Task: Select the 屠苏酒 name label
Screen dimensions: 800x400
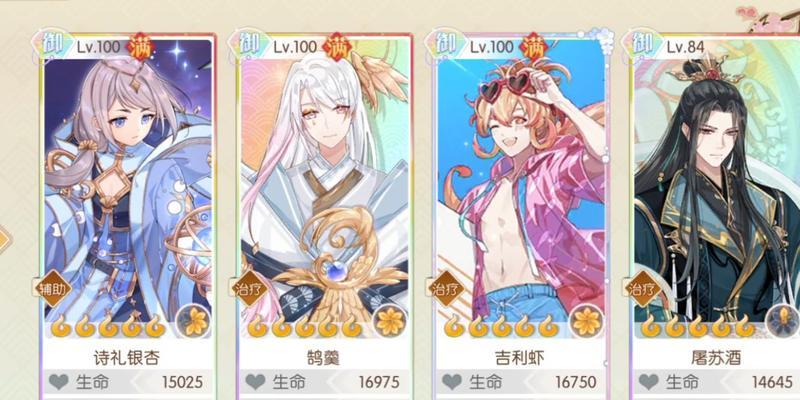Action: pyautogui.click(x=716, y=357)
